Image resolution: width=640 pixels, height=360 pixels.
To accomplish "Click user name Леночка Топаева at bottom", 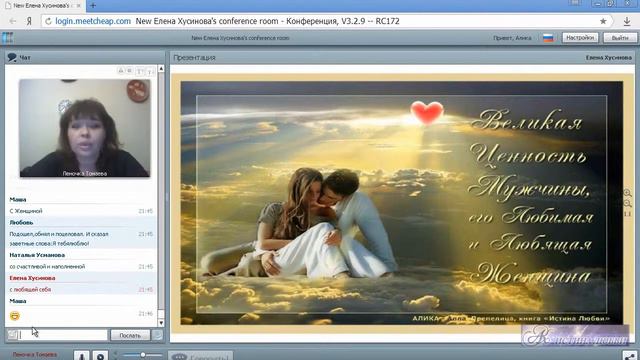I will (35, 355).
